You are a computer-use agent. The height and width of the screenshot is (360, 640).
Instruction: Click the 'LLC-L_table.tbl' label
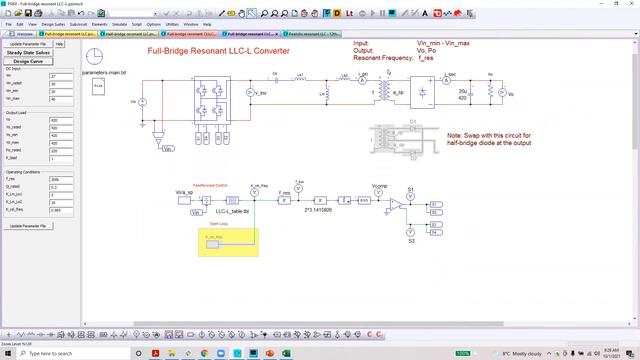[x=232, y=211]
